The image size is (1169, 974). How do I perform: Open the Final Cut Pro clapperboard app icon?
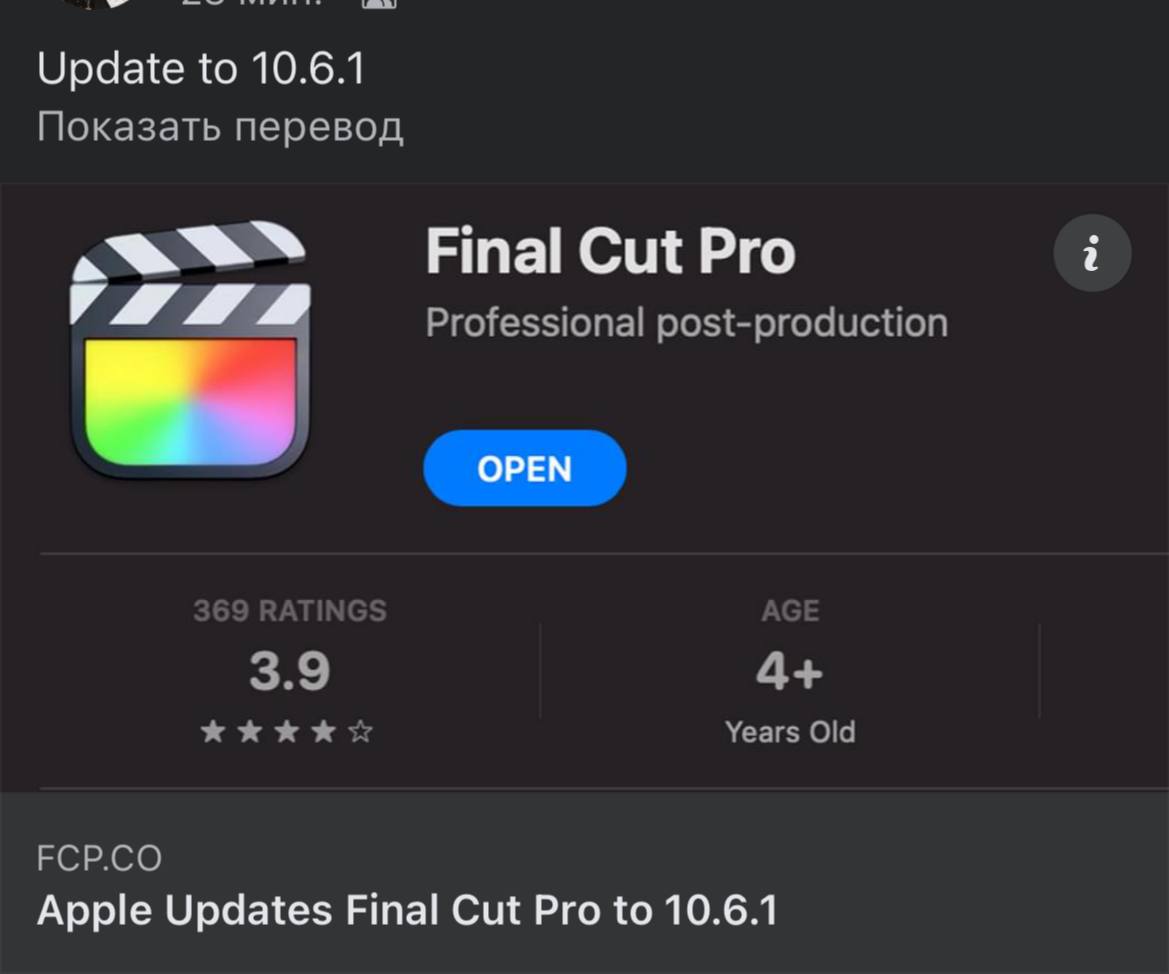[x=190, y=349]
